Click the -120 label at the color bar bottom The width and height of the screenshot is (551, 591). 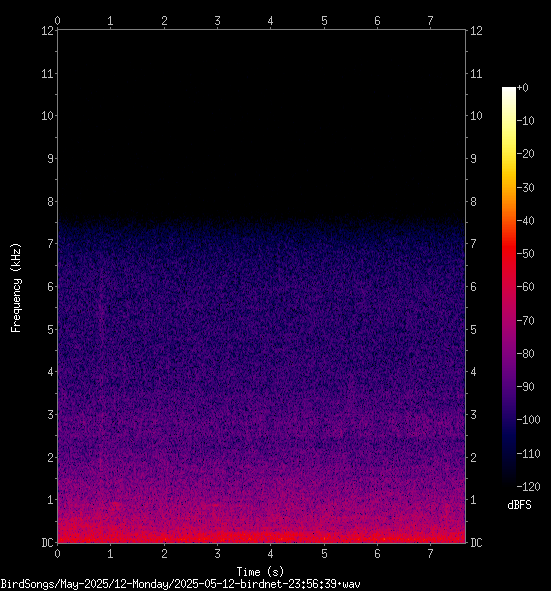(528, 487)
